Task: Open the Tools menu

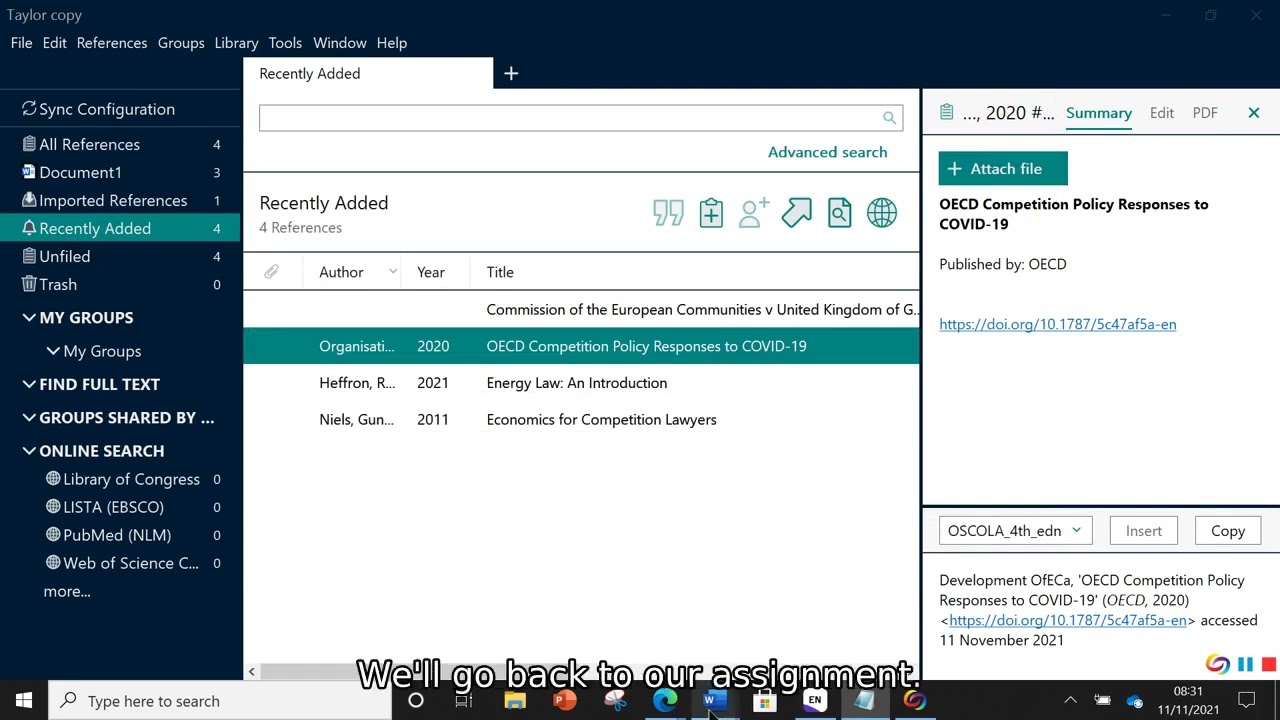Action: pos(285,43)
